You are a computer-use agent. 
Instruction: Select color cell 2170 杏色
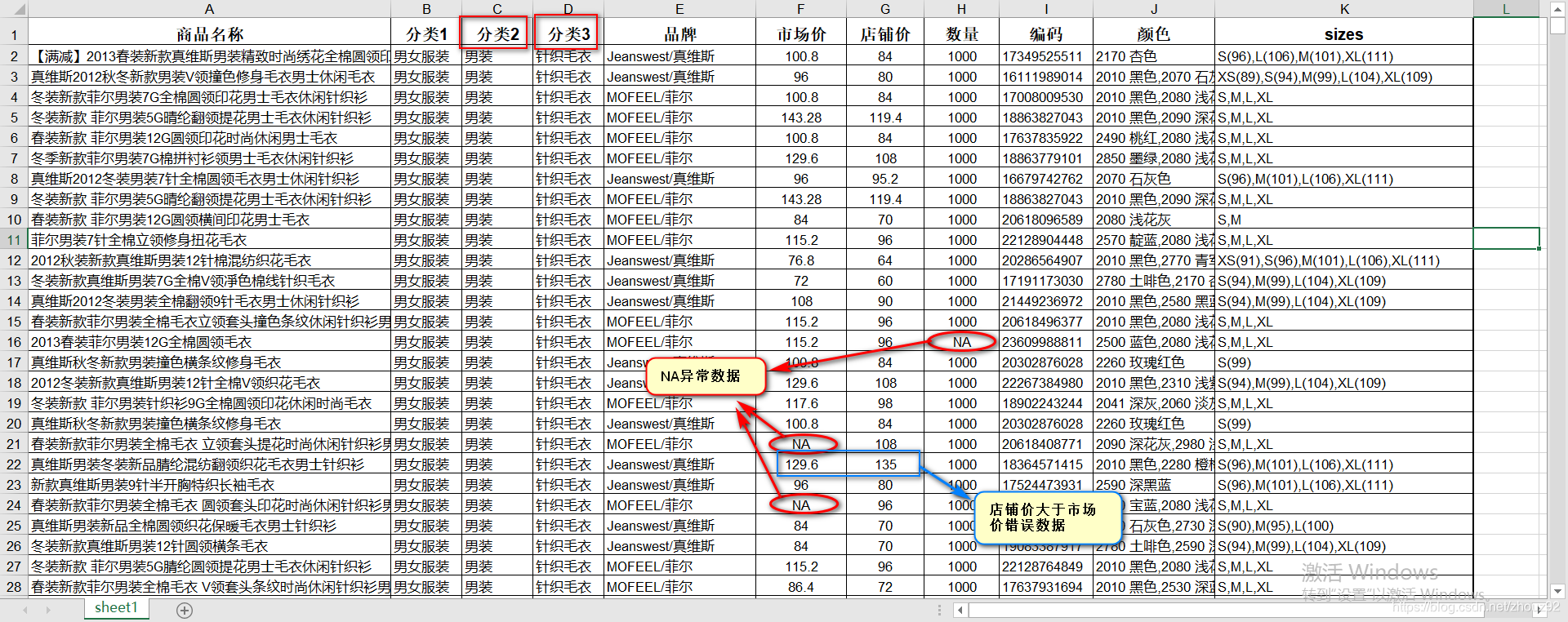tap(1154, 56)
